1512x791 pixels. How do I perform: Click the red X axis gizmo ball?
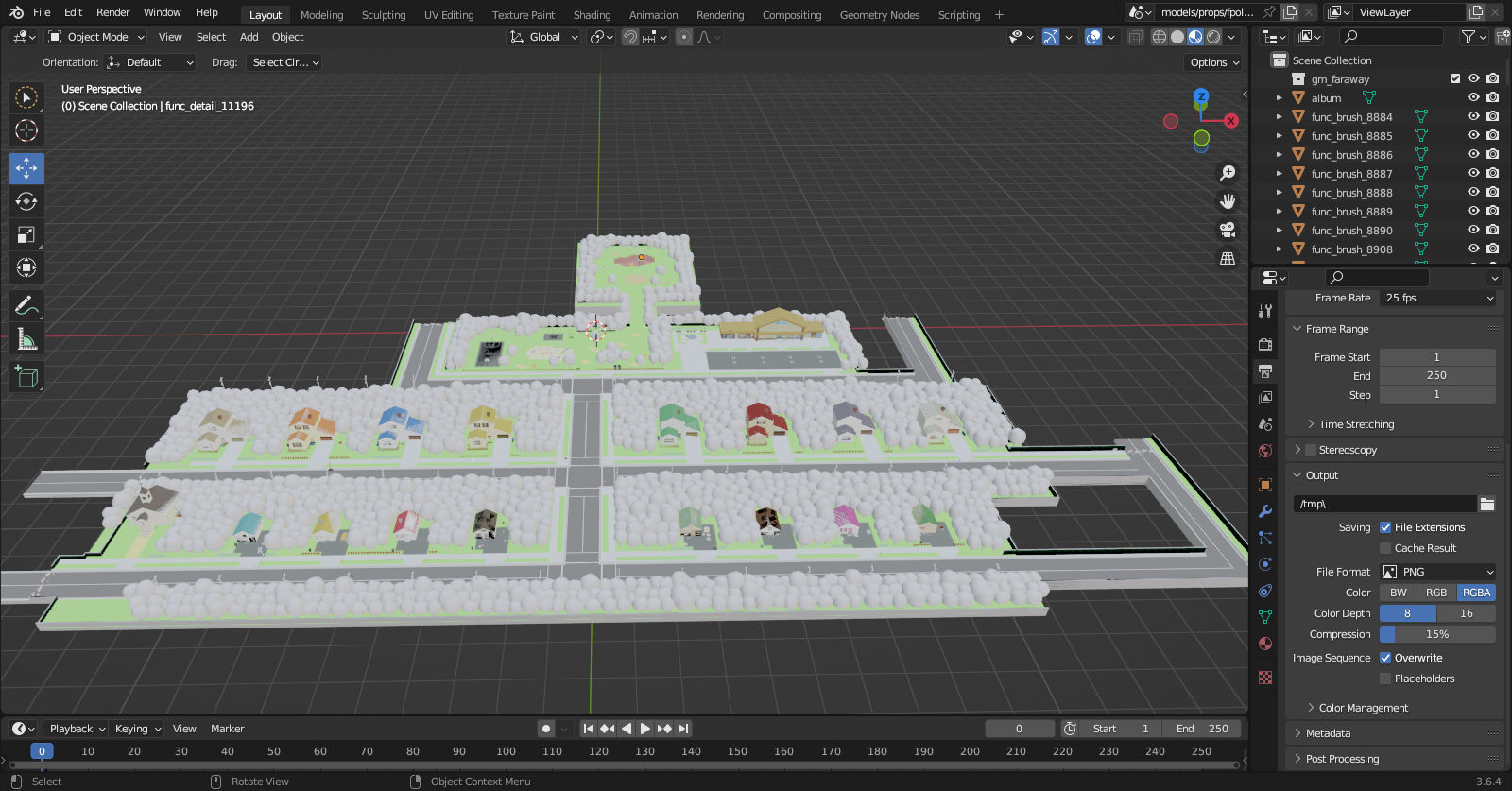[1231, 121]
